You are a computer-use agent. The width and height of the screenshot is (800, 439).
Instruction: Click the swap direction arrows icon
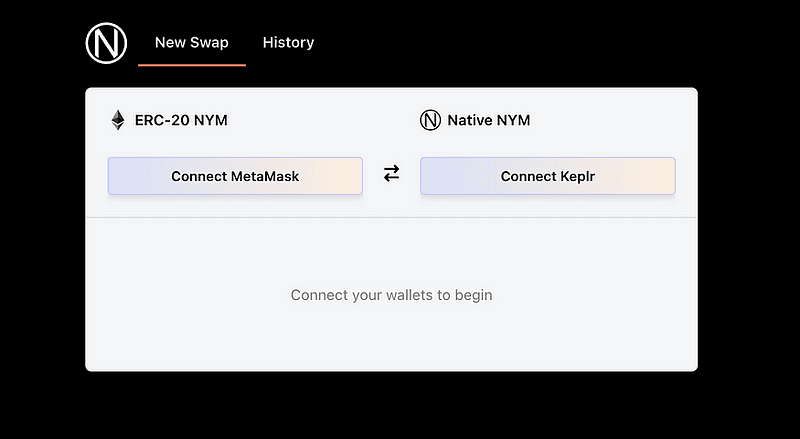(x=391, y=174)
